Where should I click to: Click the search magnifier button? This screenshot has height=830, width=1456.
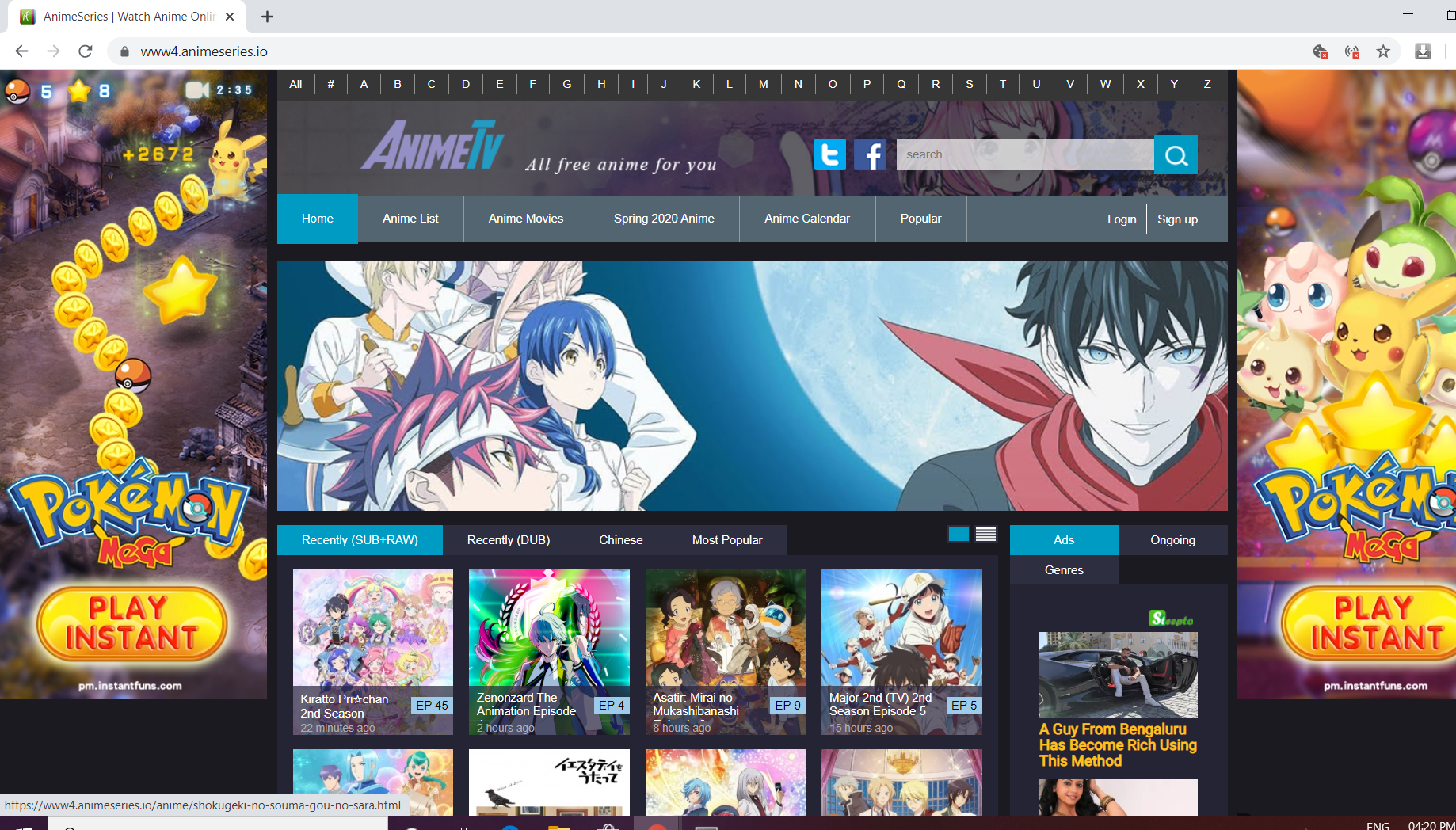(x=1176, y=154)
